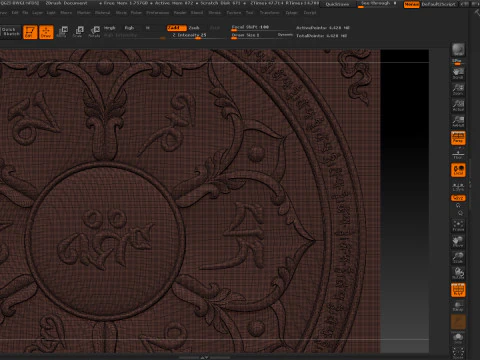
Task: Open the Stroke menu
Action: tap(215, 13)
